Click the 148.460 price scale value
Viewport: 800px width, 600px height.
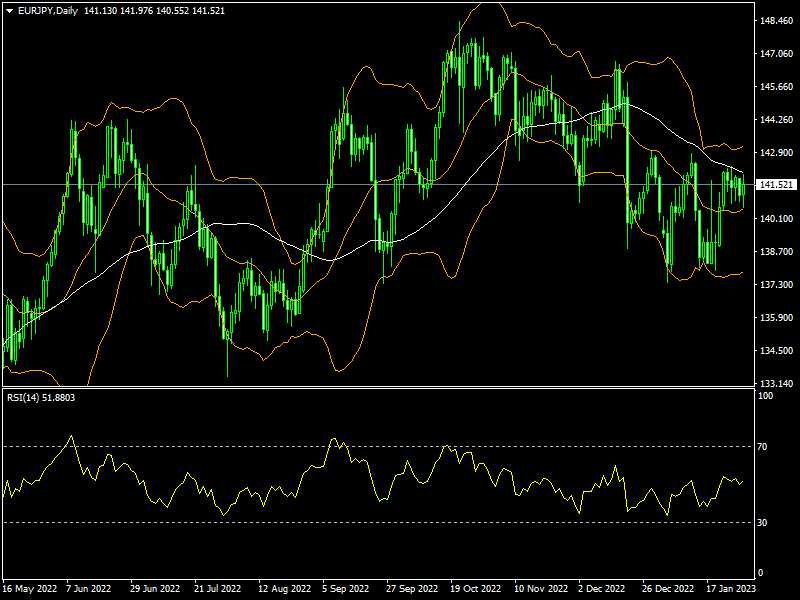[x=777, y=21]
